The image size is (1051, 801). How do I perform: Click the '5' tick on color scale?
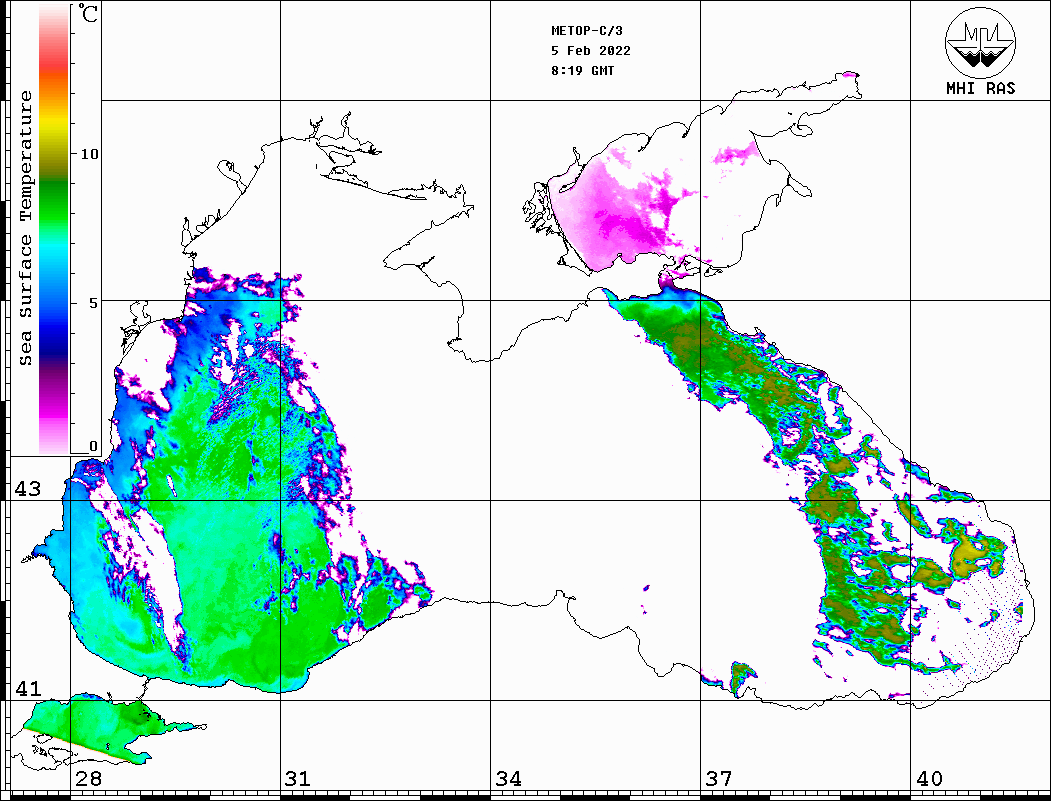tap(93, 303)
